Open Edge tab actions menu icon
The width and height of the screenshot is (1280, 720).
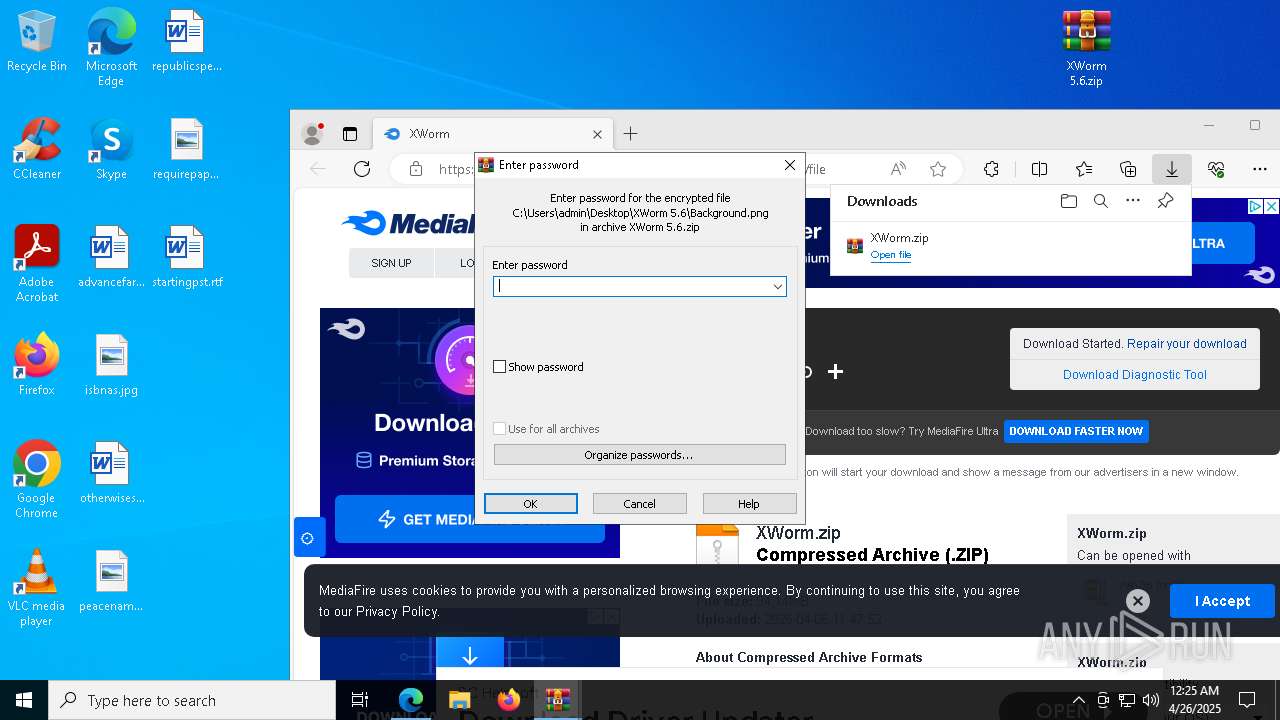pyautogui.click(x=350, y=133)
